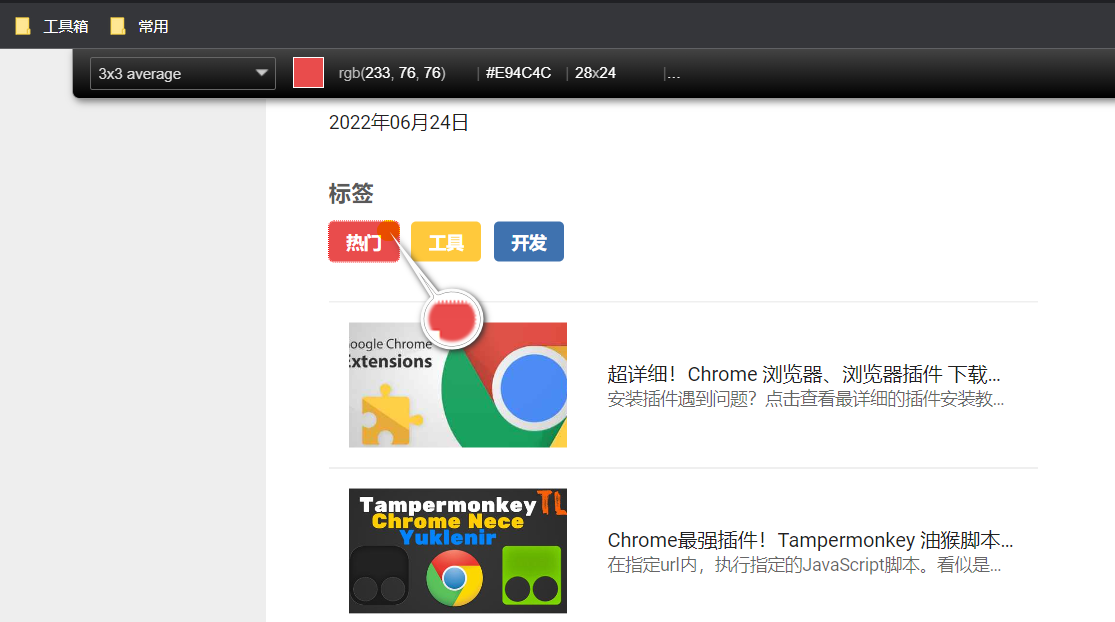Screen dimensions: 1115x622
Task: Click the ellipsis more options in color picker bar
Action: 673,74
